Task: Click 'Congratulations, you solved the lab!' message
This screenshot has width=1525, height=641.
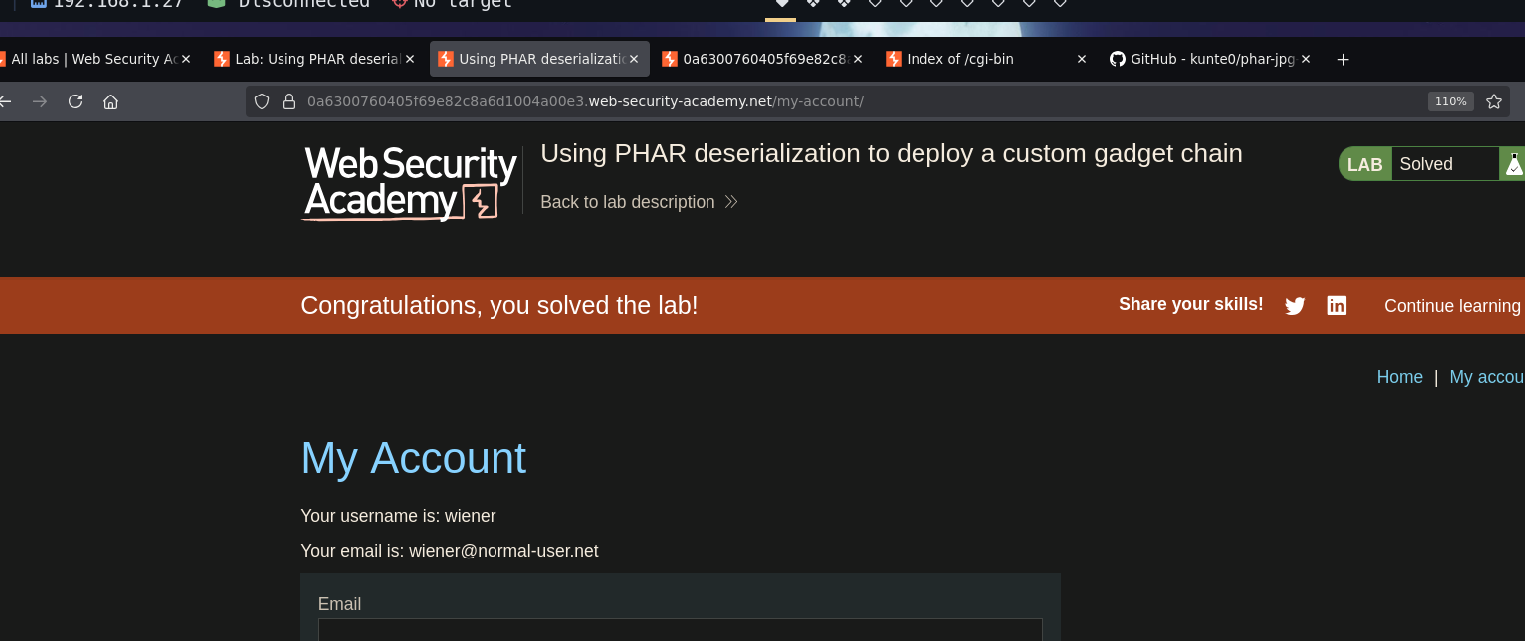Action: tap(499, 305)
